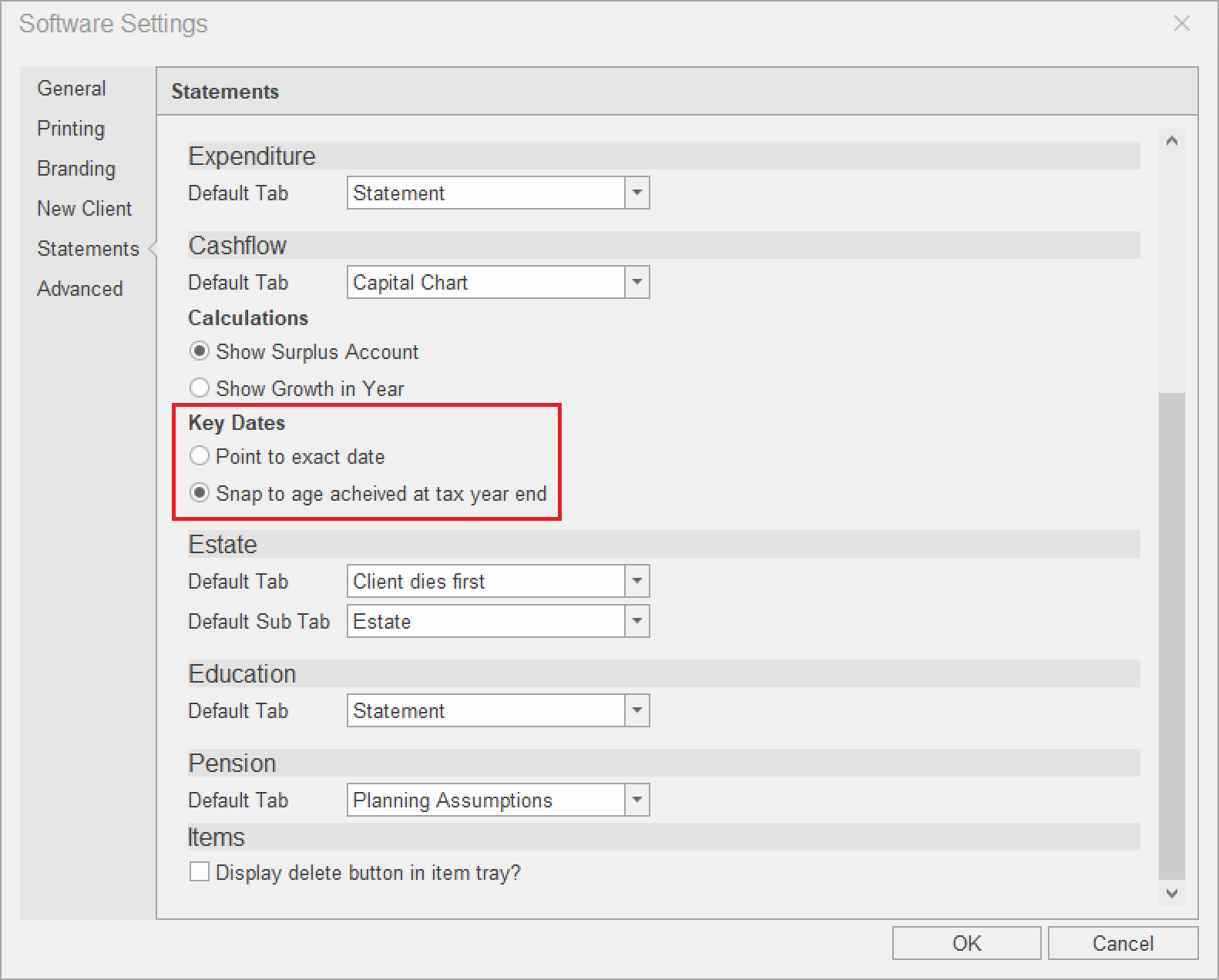Viewport: 1219px width, 980px height.
Task: Switch to Branding settings
Action: pos(76,169)
